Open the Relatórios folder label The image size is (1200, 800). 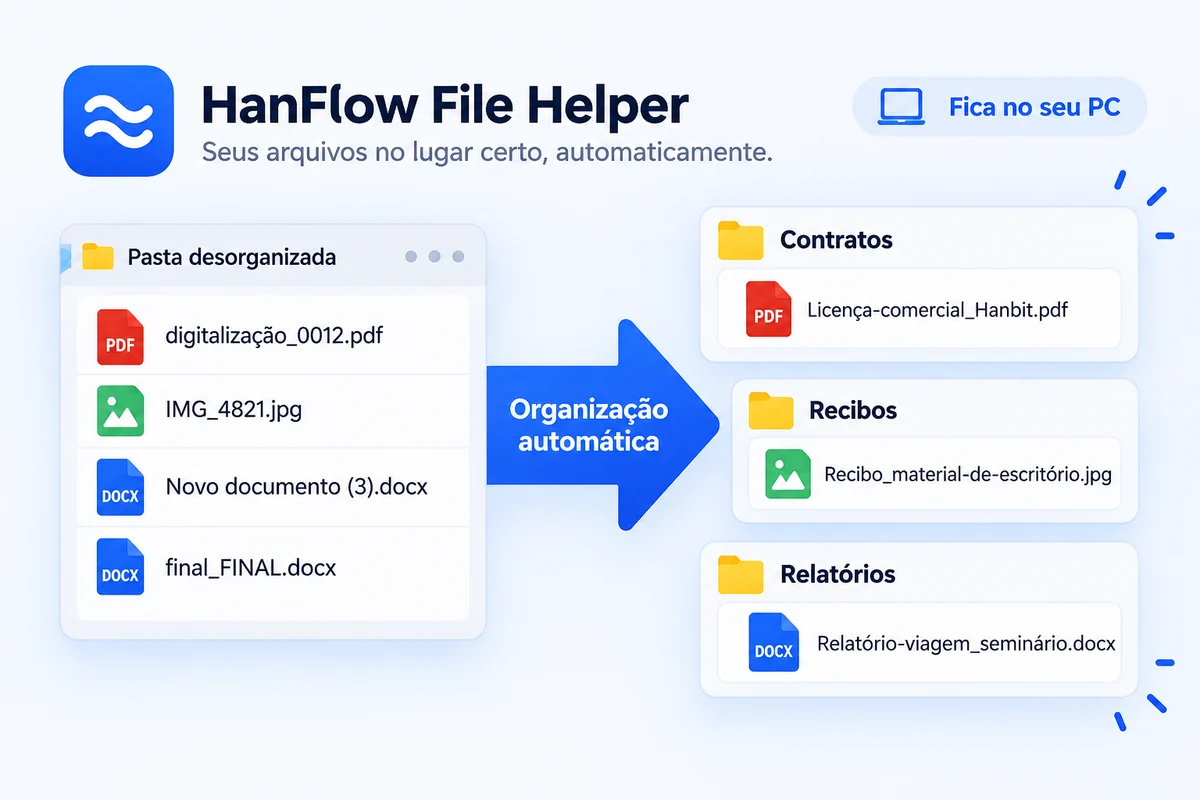coord(838,575)
